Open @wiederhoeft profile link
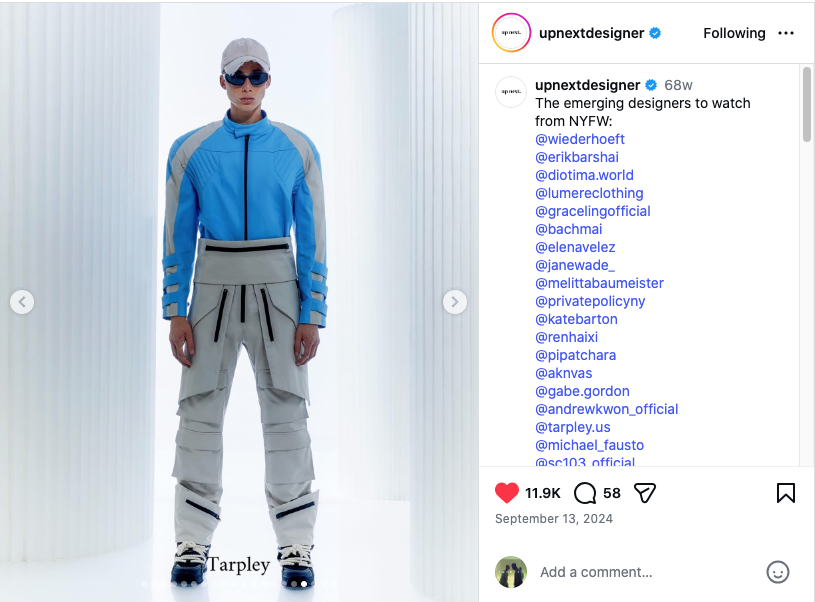 pyautogui.click(x=580, y=139)
